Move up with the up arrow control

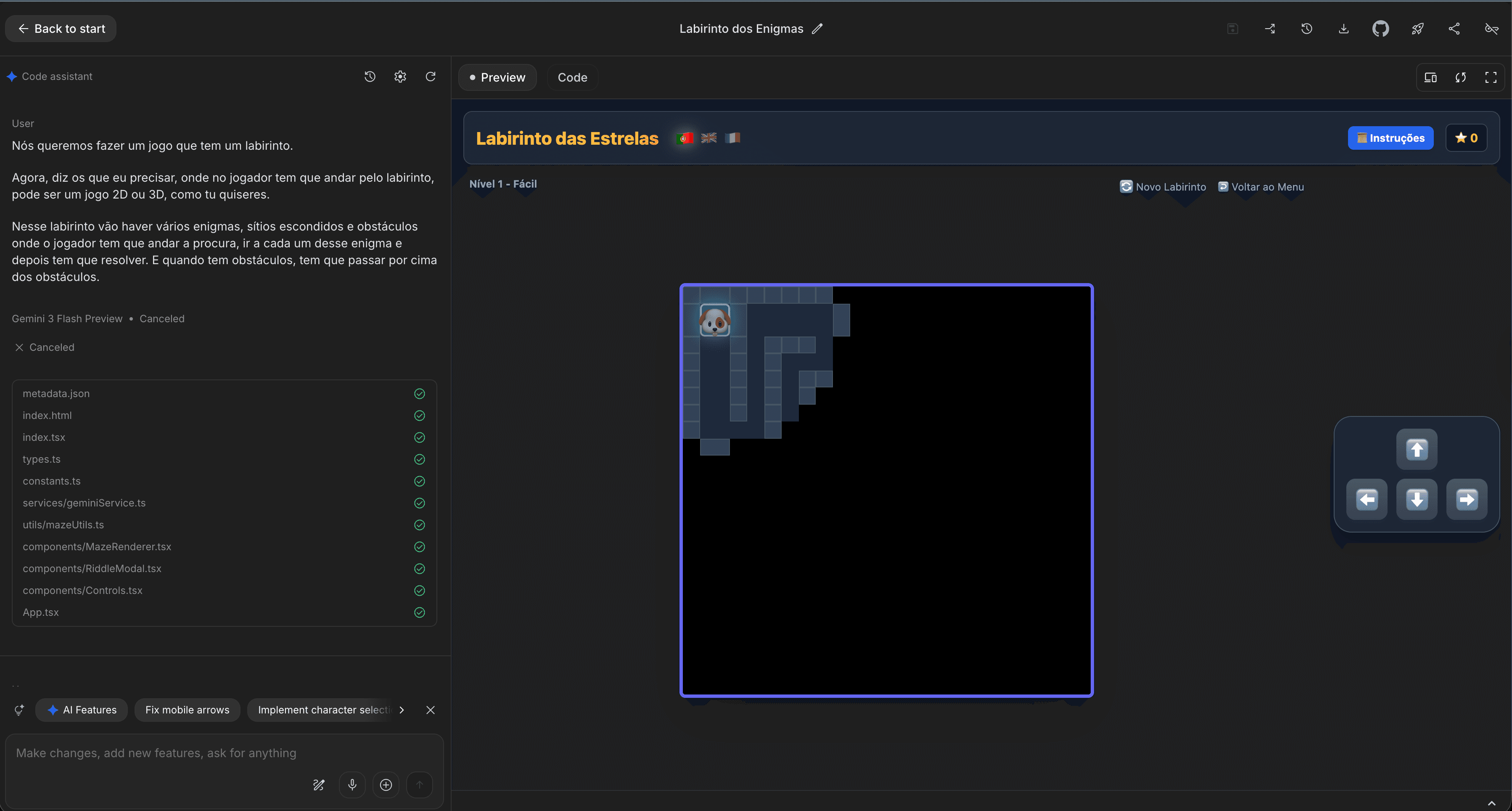pyautogui.click(x=1416, y=449)
